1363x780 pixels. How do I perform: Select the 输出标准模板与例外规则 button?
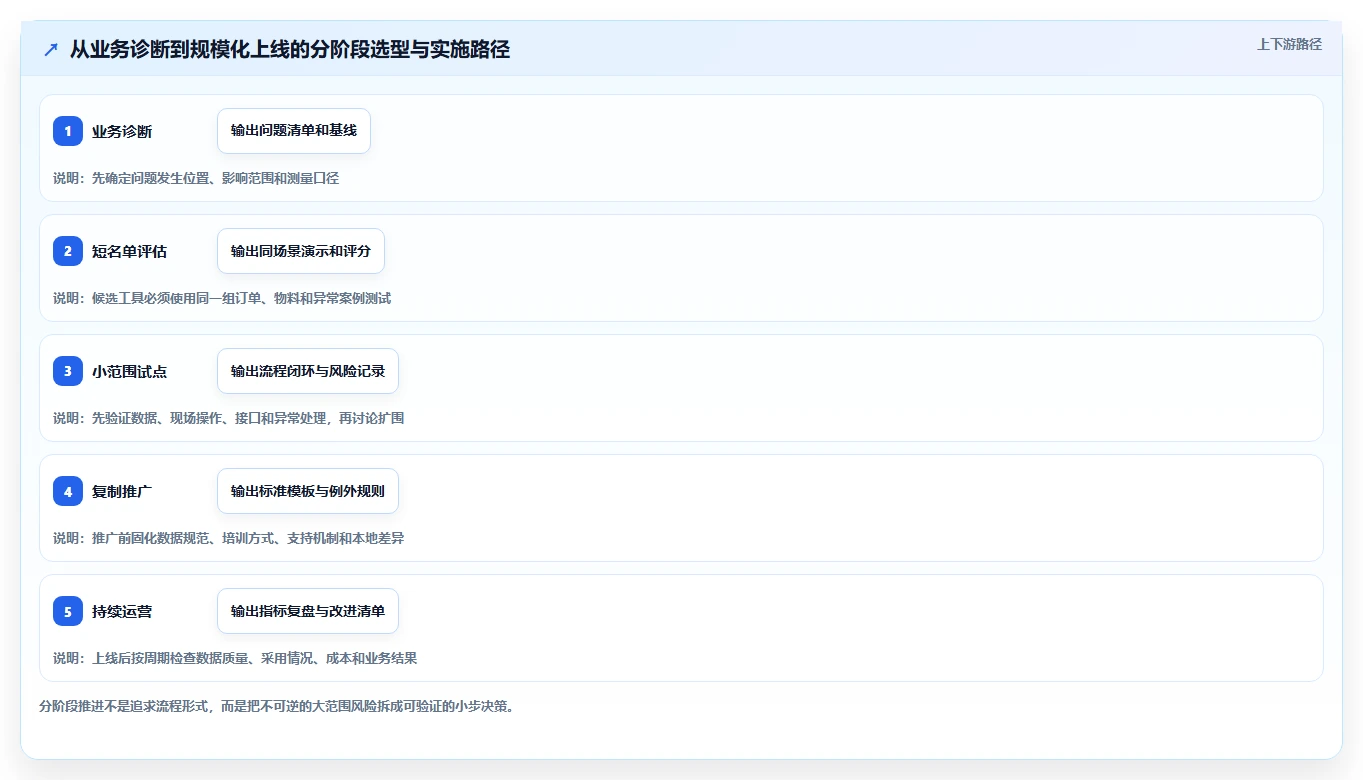tap(308, 491)
